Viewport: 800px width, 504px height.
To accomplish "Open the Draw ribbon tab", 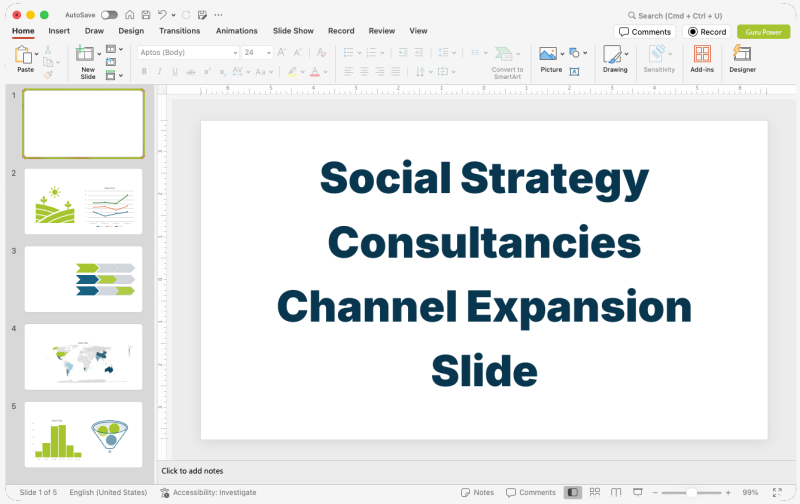I will 94,31.
